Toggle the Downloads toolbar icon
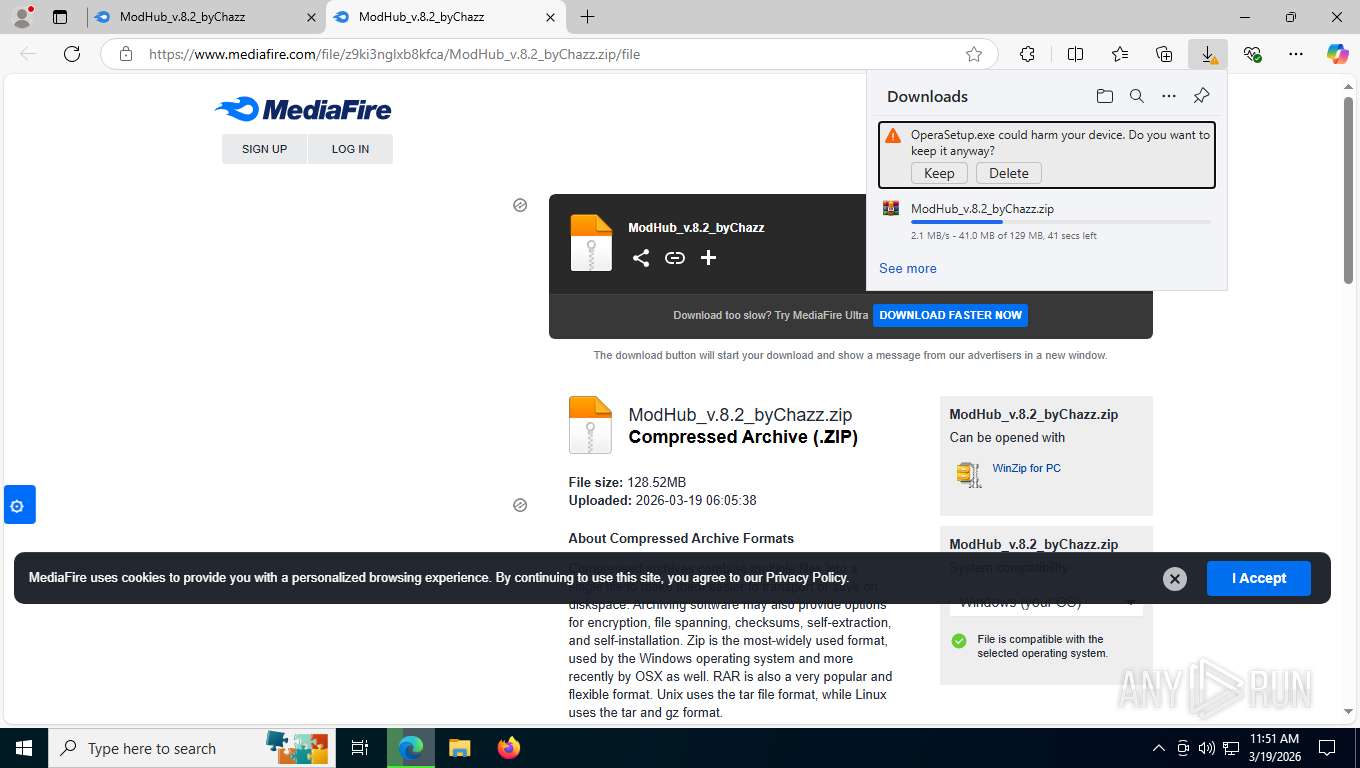This screenshot has height=768, width=1360. coord(1208,54)
